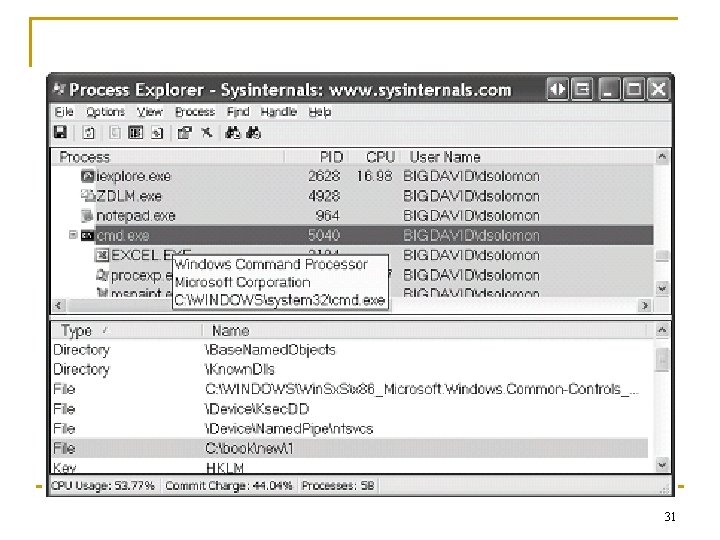
Task: Click the Process Explorer title bar icon
Action: (x=59, y=89)
